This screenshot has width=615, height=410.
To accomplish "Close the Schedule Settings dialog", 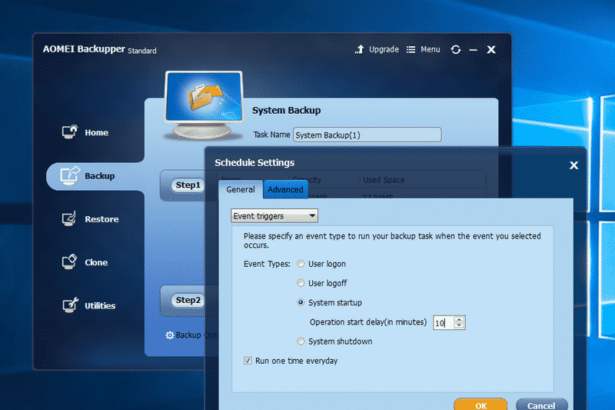I will click(x=574, y=165).
